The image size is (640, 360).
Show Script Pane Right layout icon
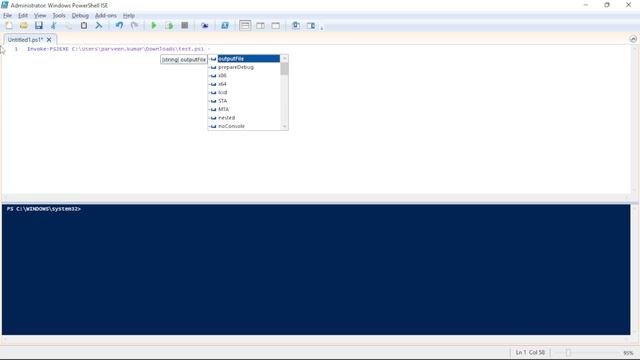(260, 26)
